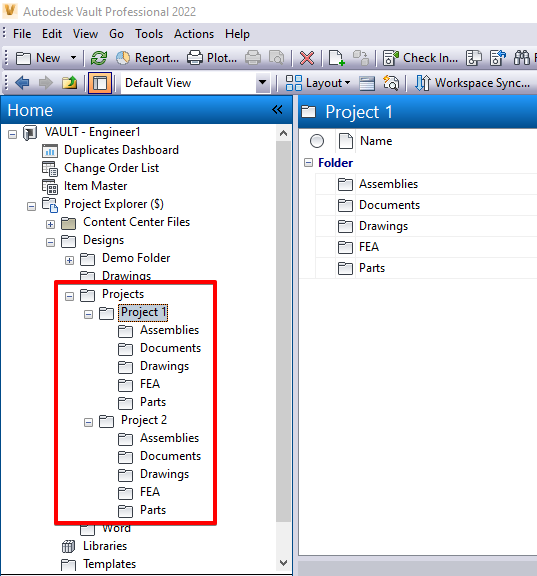Go up one folder level icon
537x576 pixels.
pyautogui.click(x=69, y=83)
